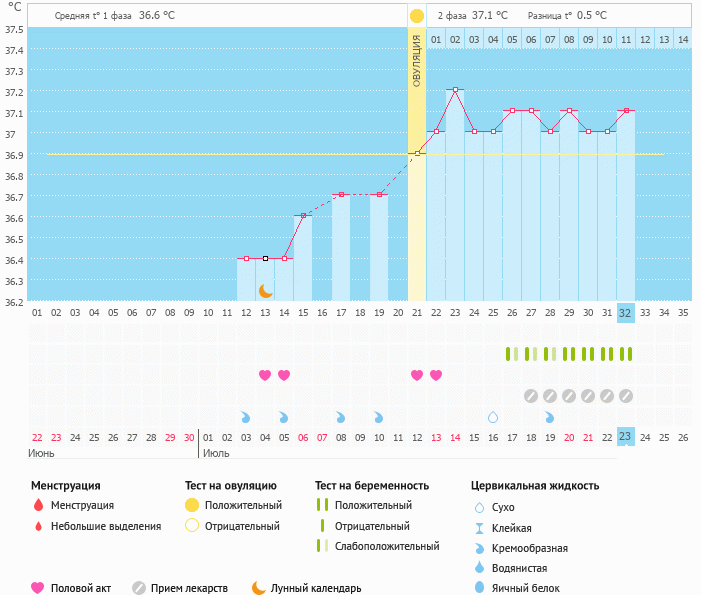Image resolution: width=701 pixels, height=595 pixels.
Task: Click the medication icon on cycle day 32
Action: coord(626,396)
